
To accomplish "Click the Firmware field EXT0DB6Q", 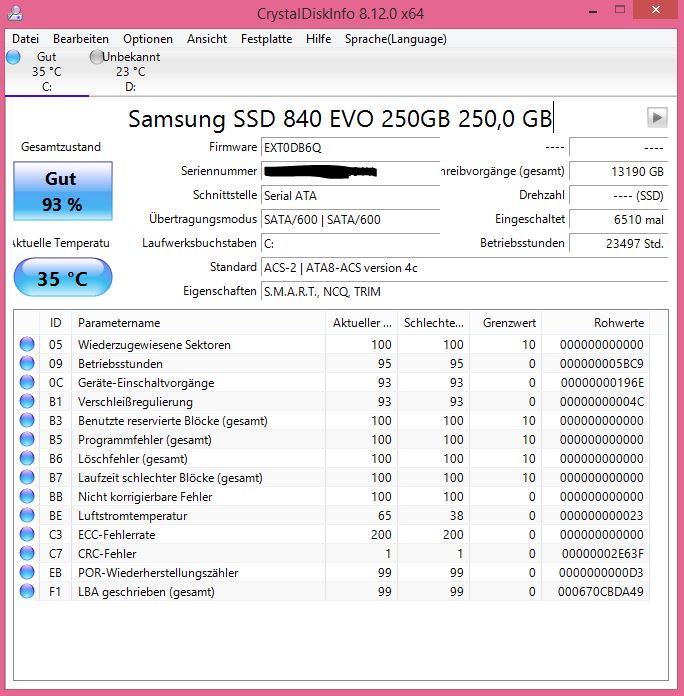I will [x=350, y=147].
